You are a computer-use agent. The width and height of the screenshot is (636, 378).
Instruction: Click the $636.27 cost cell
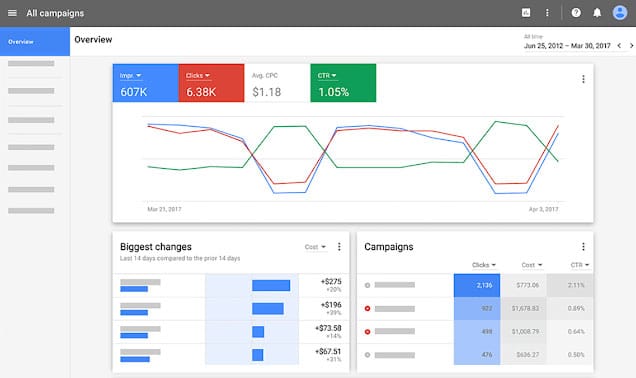pyautogui.click(x=524, y=354)
